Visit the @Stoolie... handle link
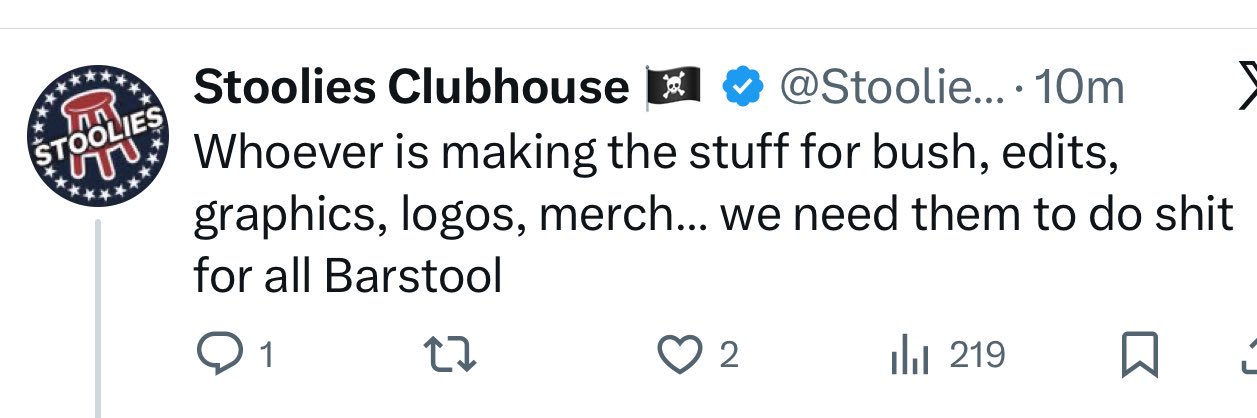 point(892,89)
